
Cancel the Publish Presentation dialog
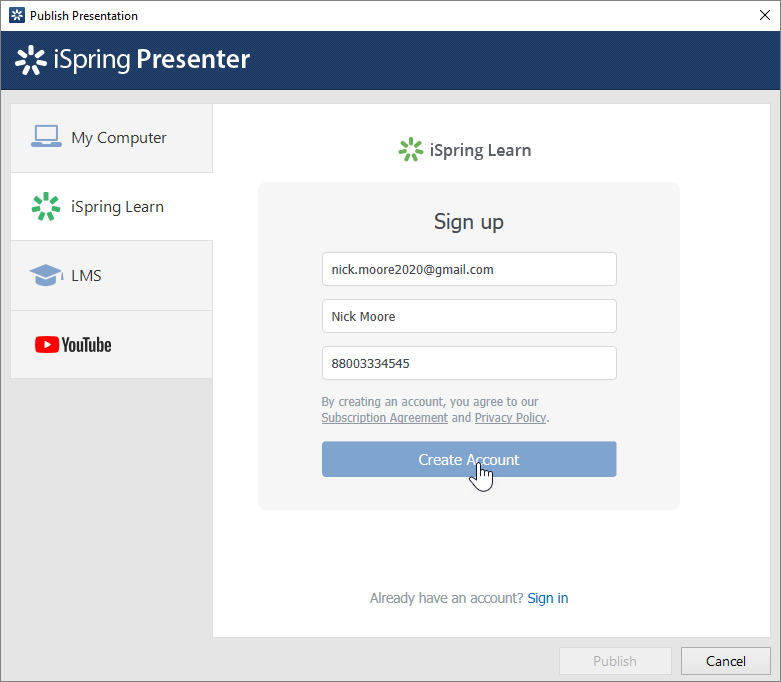tap(726, 661)
